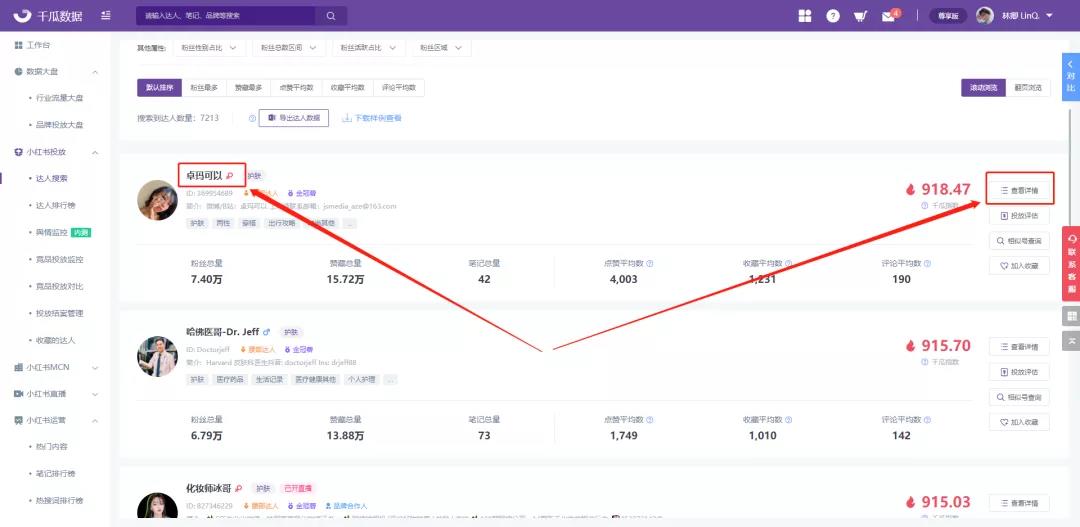Screen dimensions: 1080x527
Task: Click 查看详情 for 卓玛可以
Action: point(1019,190)
